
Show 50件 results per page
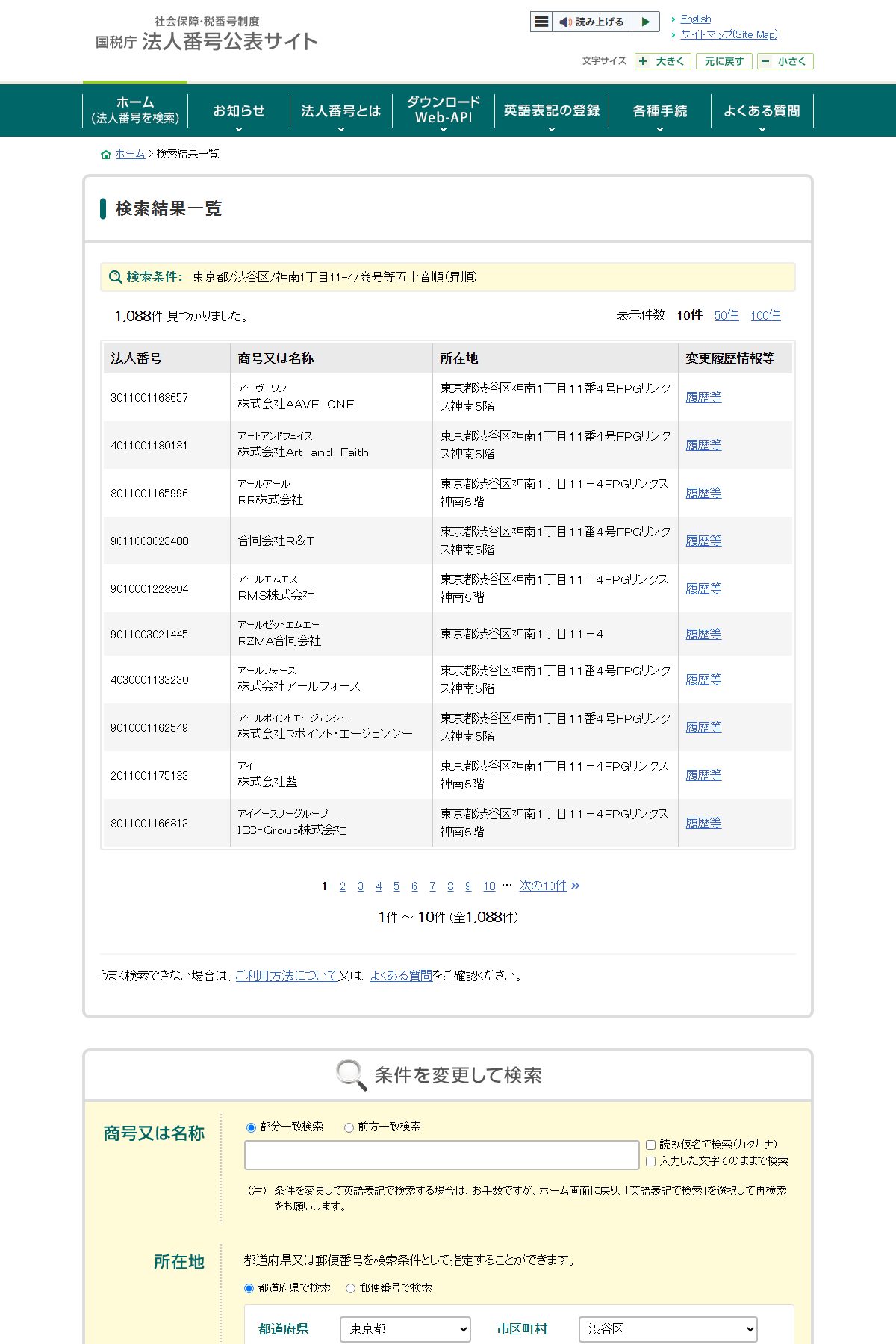(x=727, y=315)
